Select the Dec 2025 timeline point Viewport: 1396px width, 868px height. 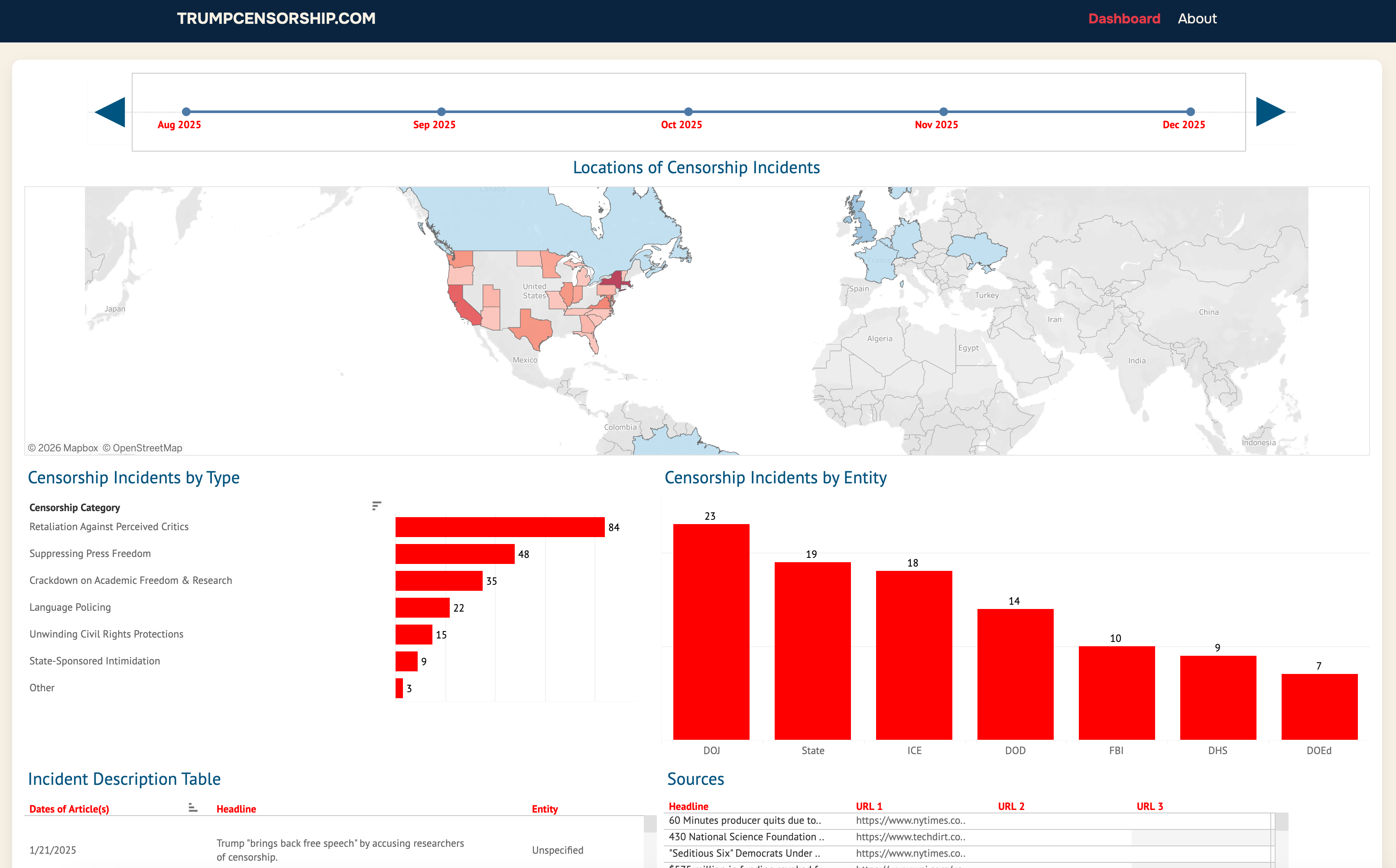1191,111
